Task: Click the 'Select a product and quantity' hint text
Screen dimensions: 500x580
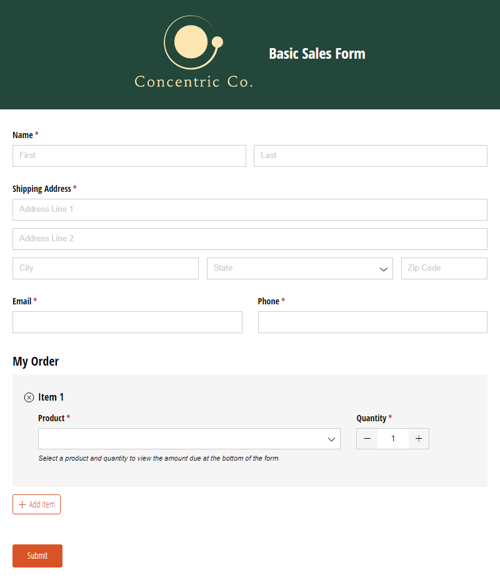Action: 159,458
